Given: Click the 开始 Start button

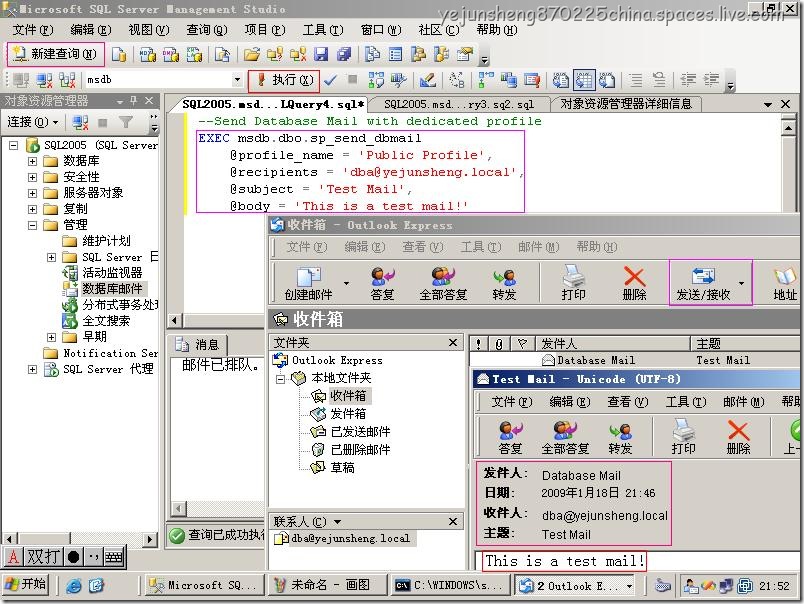Looking at the screenshot, I should click(x=26, y=585).
